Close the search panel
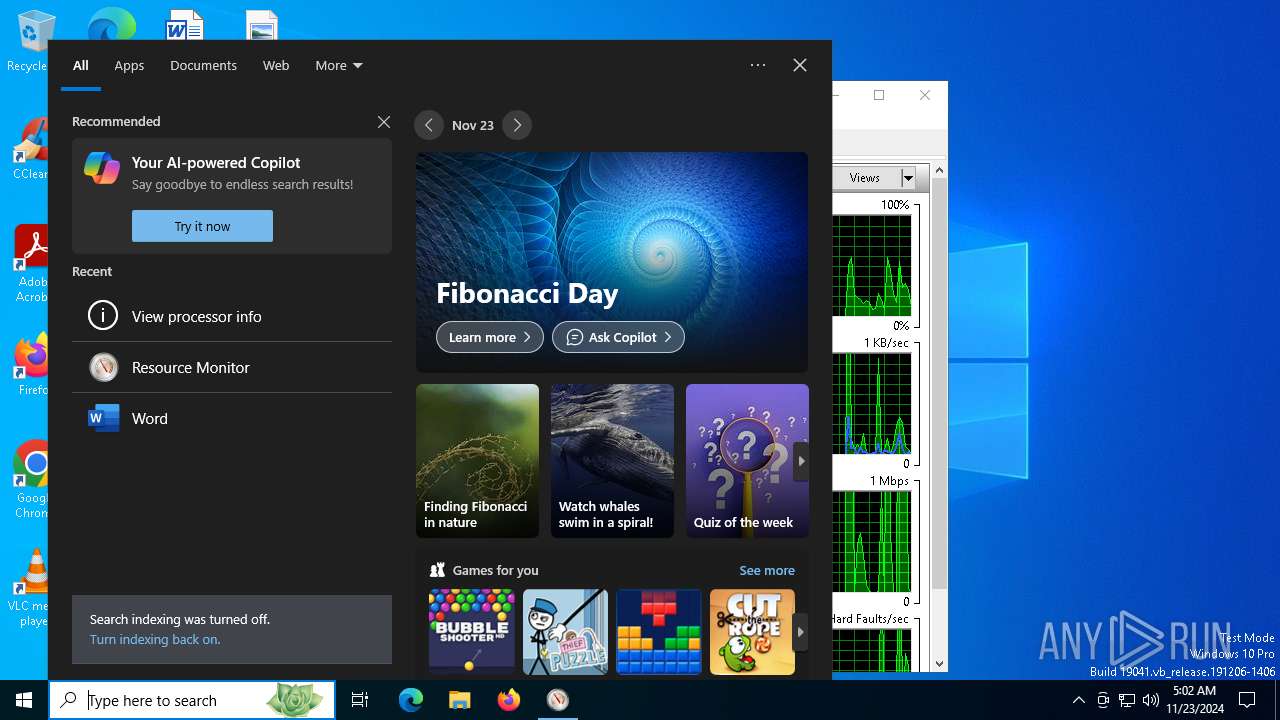Image resolution: width=1280 pixels, height=720 pixels. [800, 65]
